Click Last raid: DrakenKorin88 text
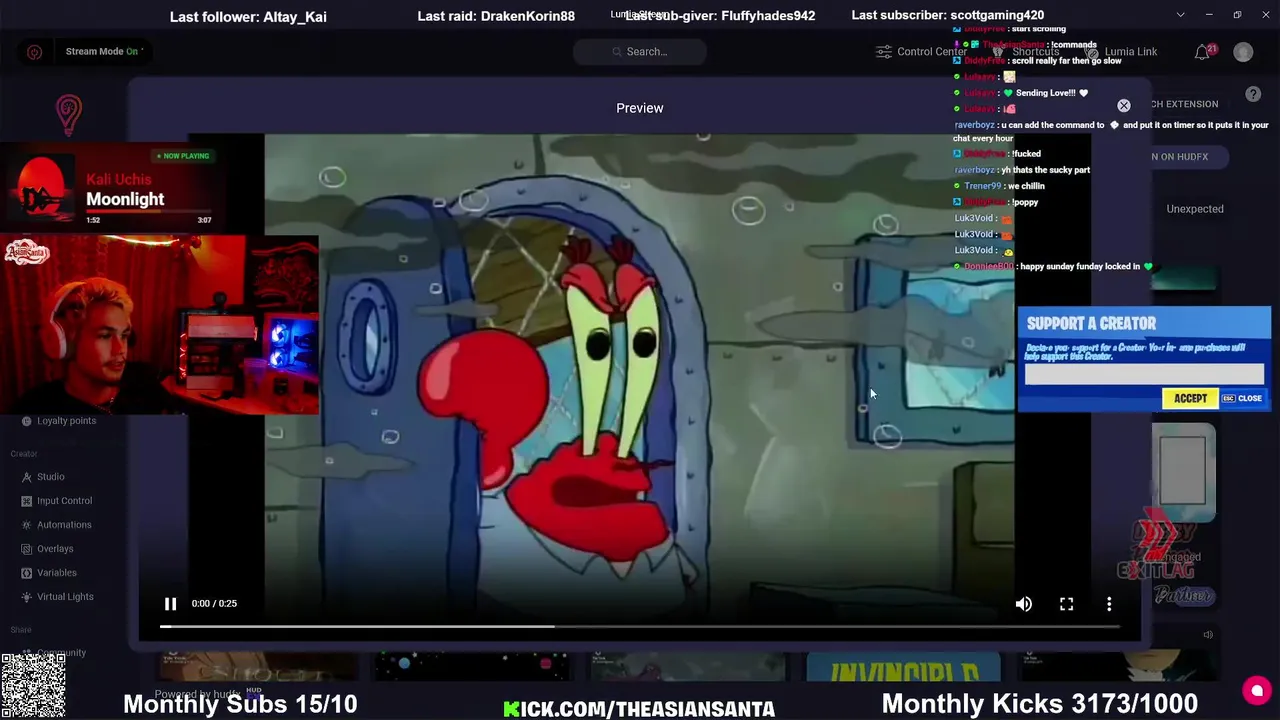Screen dimensions: 1280x720 pyautogui.click(x=496, y=16)
